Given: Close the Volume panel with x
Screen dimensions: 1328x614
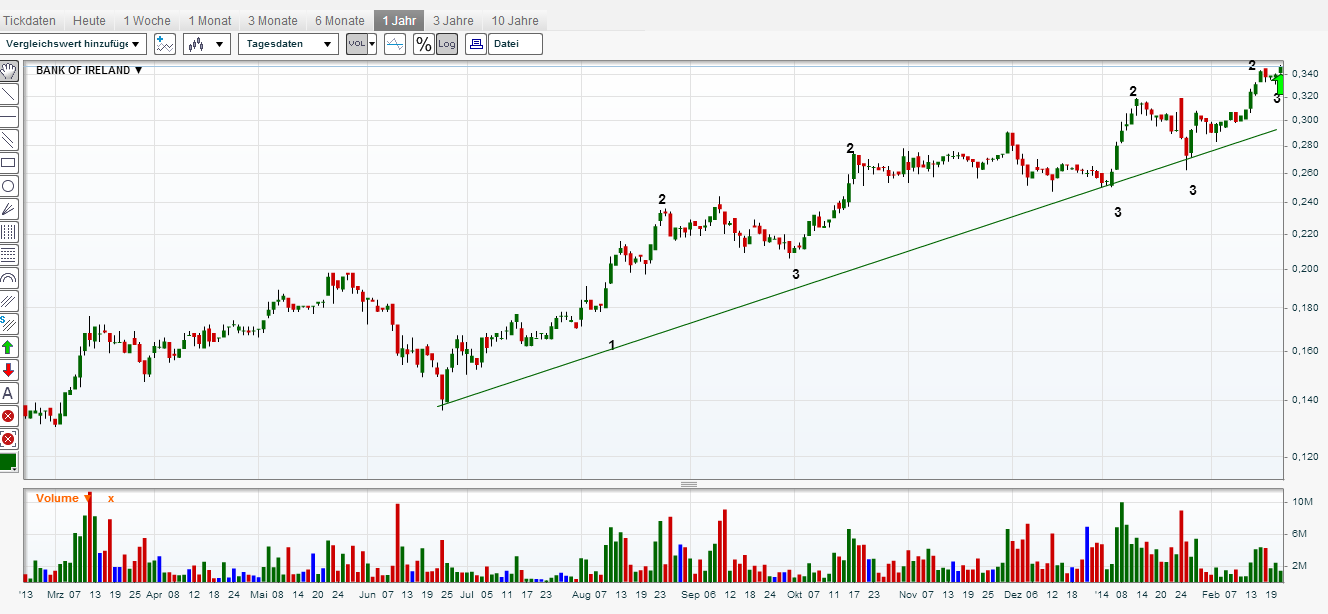Looking at the screenshot, I should (111, 498).
